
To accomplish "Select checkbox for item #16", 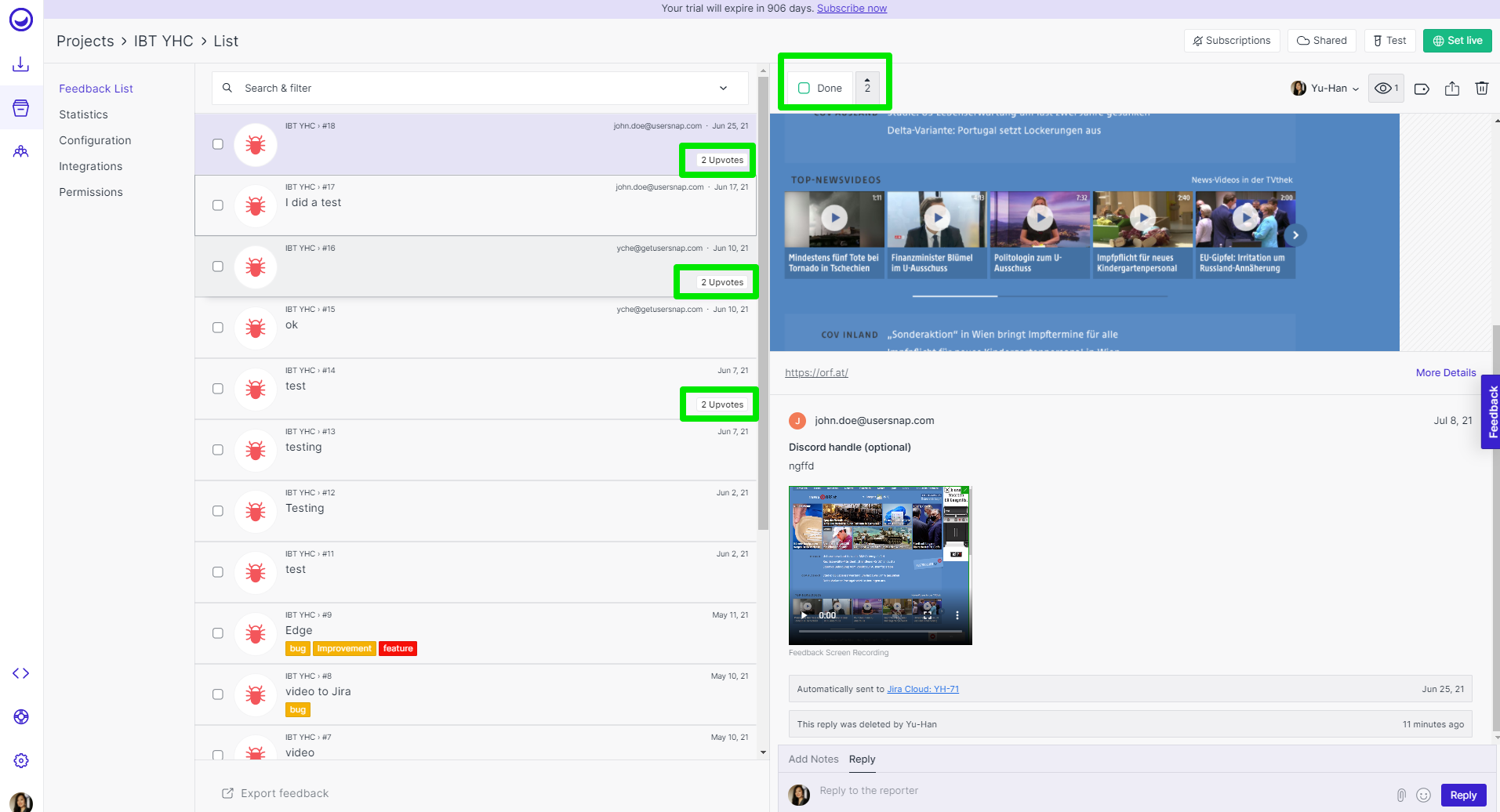I will pyautogui.click(x=218, y=266).
